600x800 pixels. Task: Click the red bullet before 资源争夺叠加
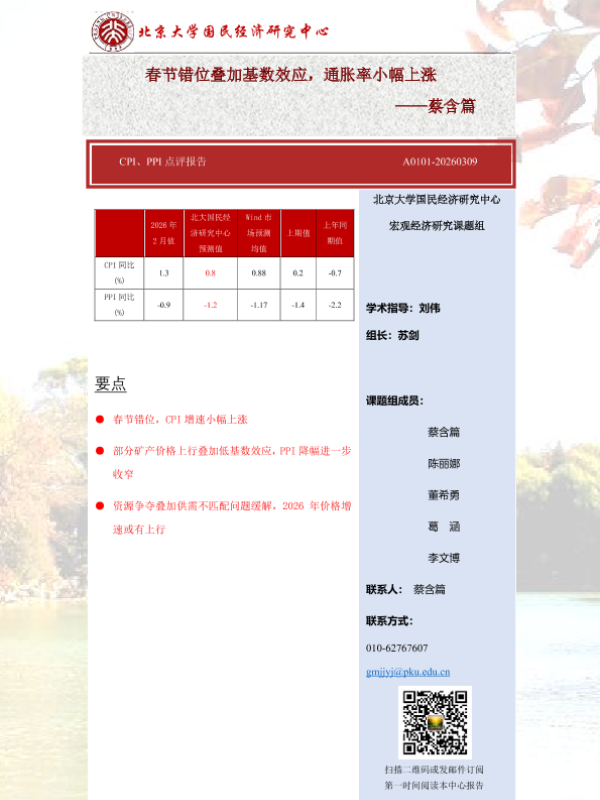pos(100,506)
